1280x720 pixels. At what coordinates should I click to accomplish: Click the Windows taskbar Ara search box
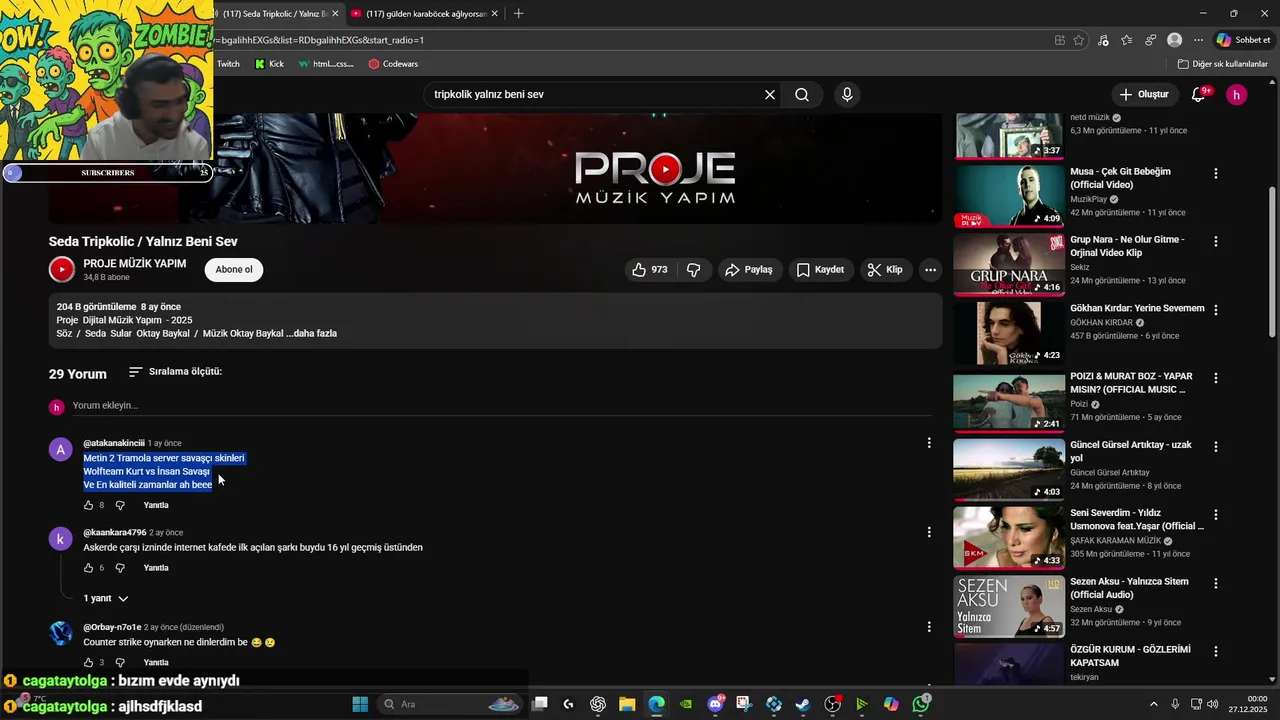(x=452, y=704)
